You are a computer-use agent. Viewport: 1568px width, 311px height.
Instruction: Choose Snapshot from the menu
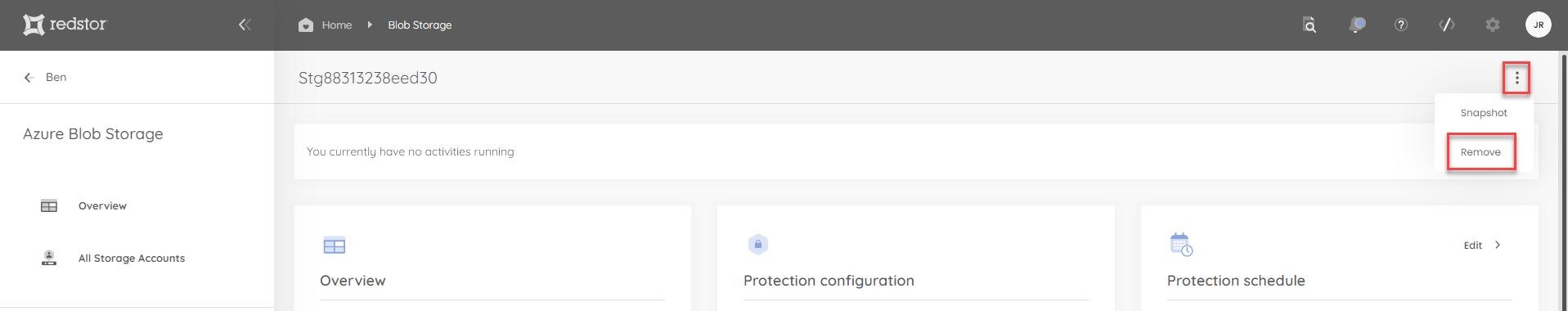click(x=1484, y=113)
